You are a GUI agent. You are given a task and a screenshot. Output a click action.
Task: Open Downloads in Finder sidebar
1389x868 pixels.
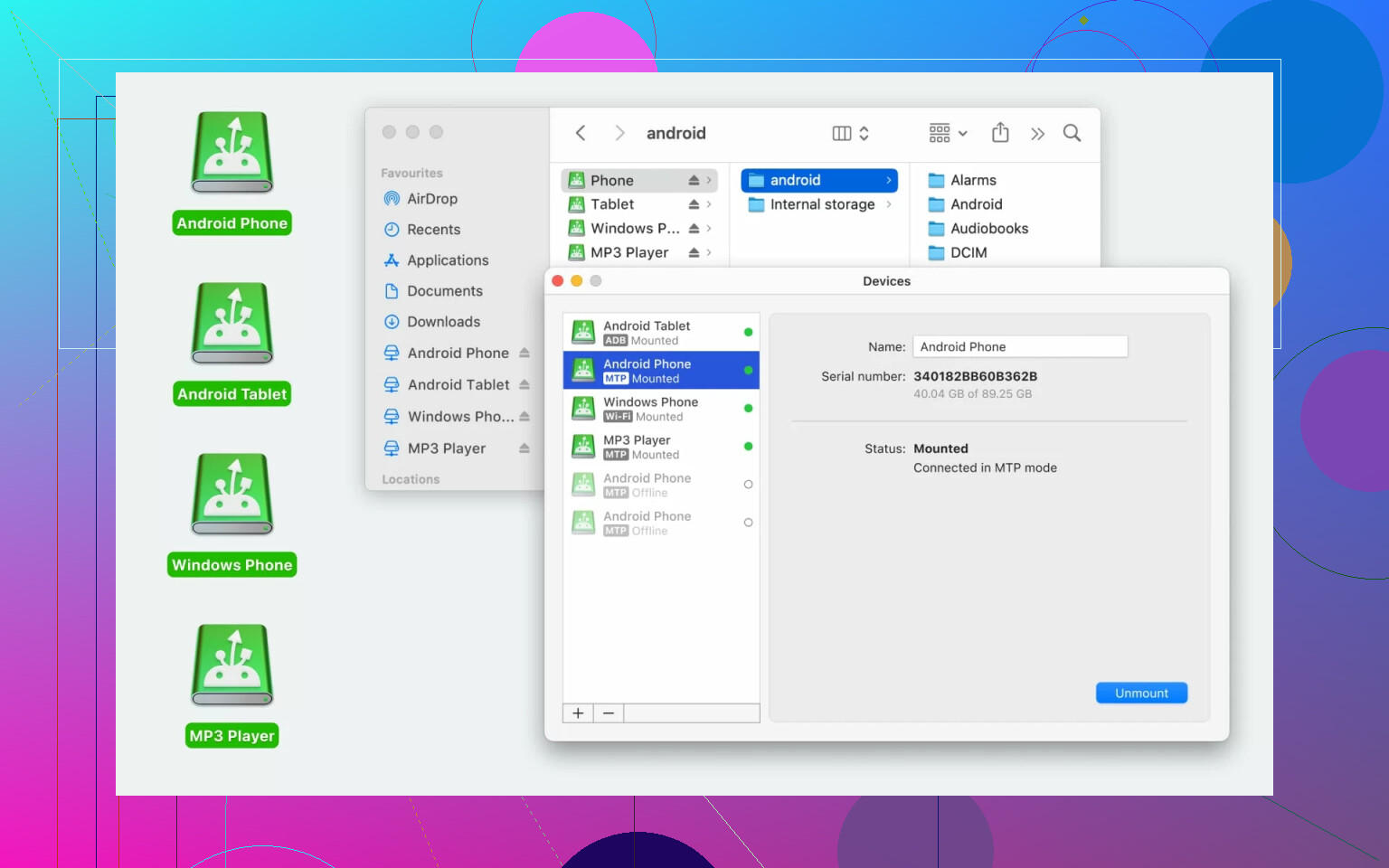[443, 322]
